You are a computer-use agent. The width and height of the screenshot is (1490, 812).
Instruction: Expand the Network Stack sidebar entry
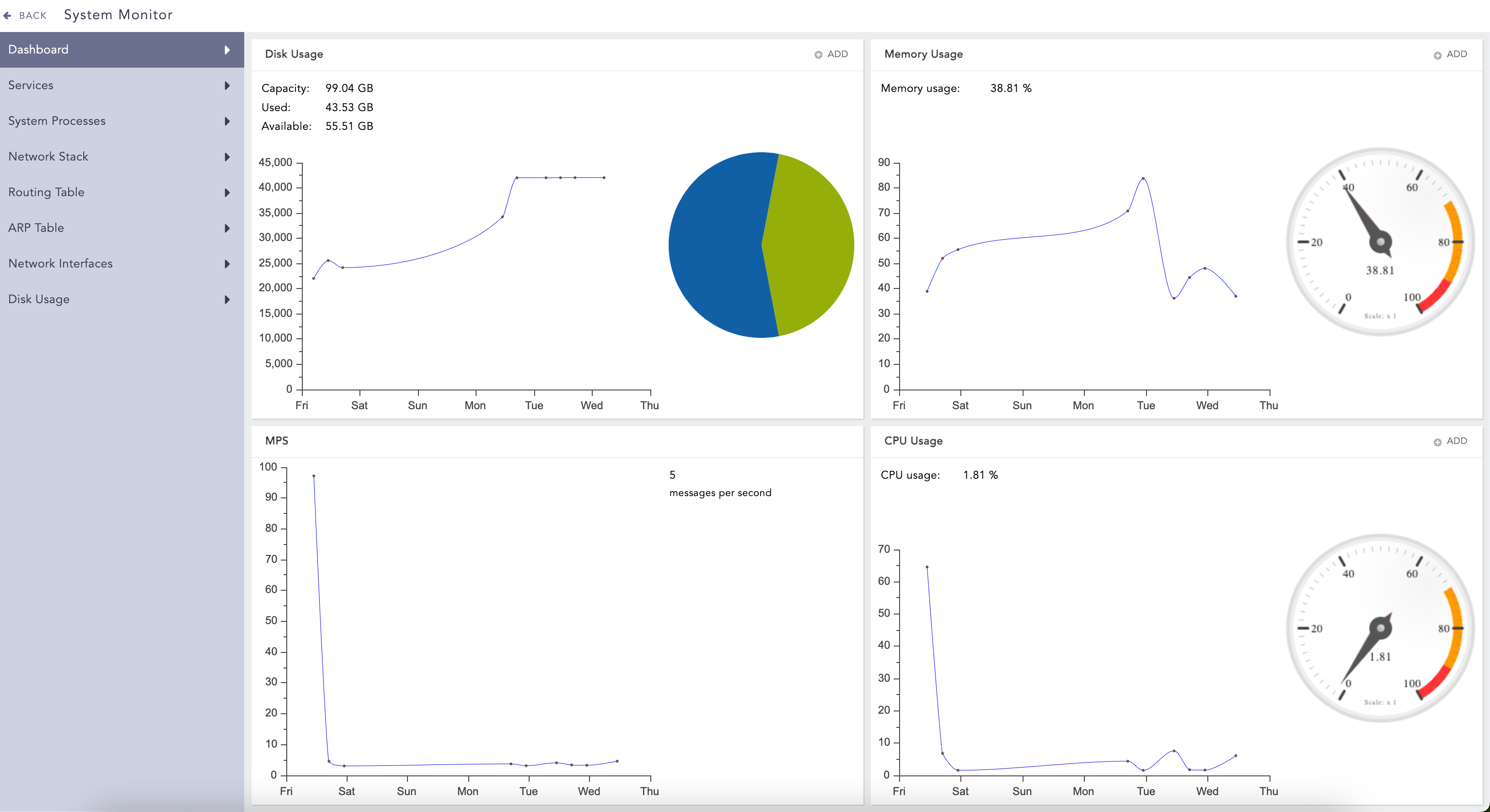pyautogui.click(x=227, y=157)
